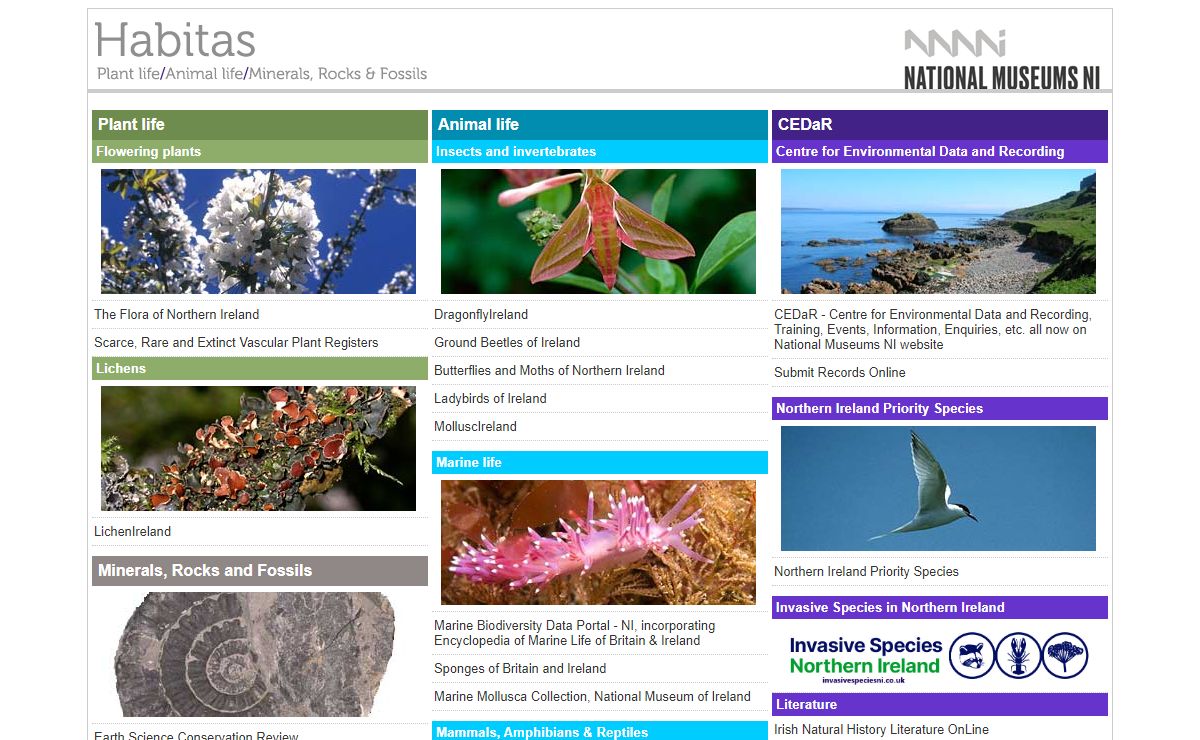Select the Lichens subheading

pyautogui.click(x=260, y=369)
